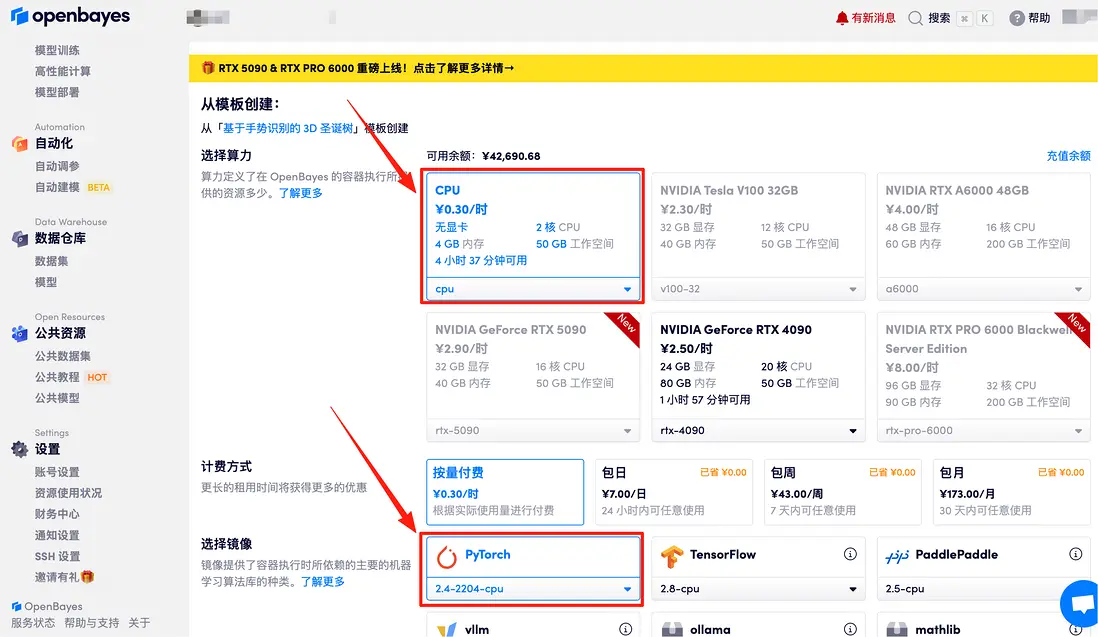
Task: Select NVIDIA RTX A6000 48GB compute card
Action: click(x=983, y=237)
